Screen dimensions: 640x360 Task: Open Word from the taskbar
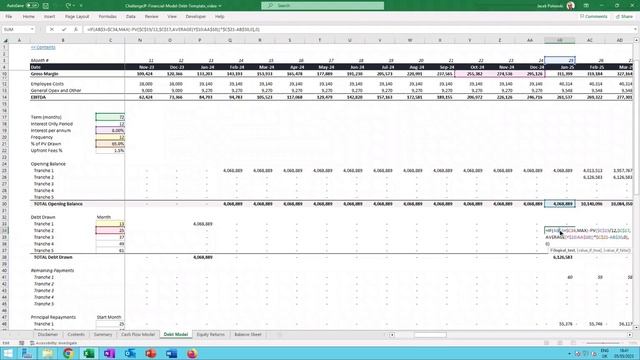[x=171, y=353]
